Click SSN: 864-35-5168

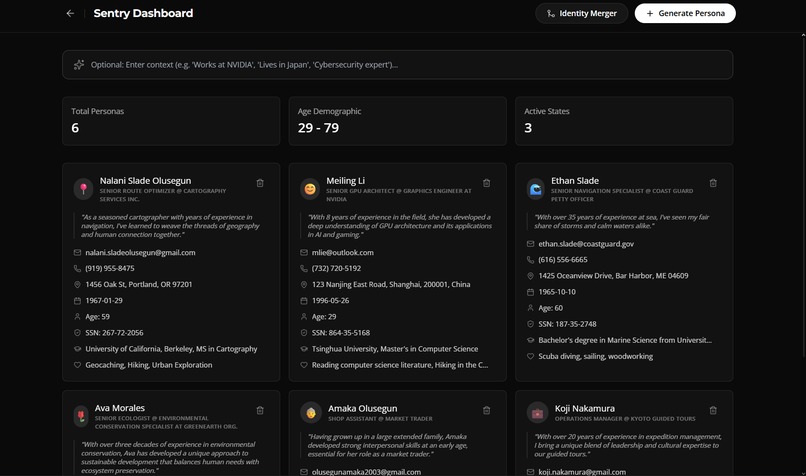tap(341, 333)
